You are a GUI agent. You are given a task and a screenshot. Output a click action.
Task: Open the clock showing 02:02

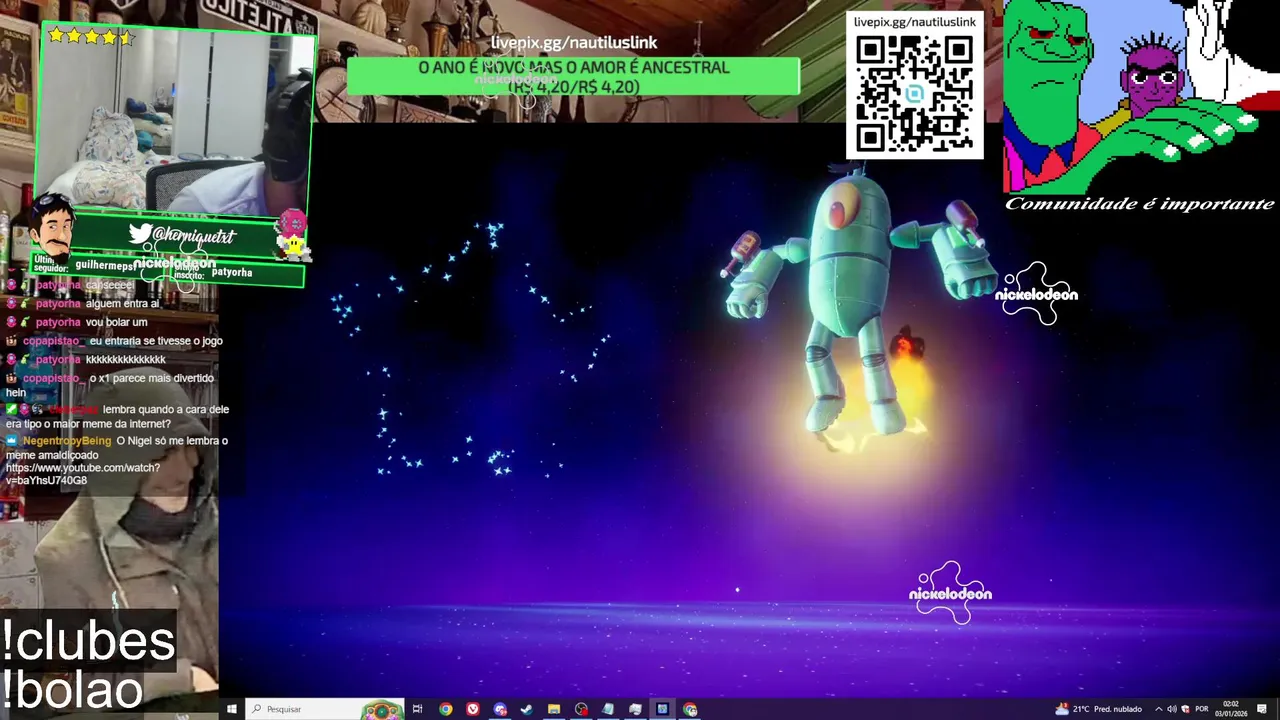[x=1230, y=709]
